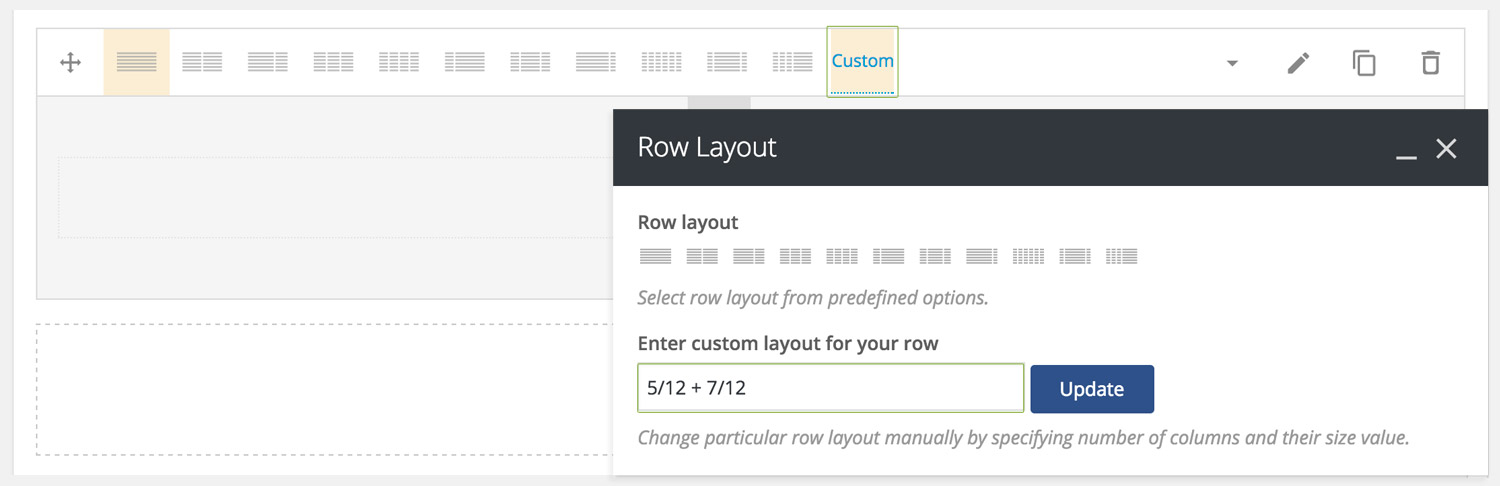Close the Row Layout panel
The width and height of the screenshot is (1500, 486).
[1446, 149]
